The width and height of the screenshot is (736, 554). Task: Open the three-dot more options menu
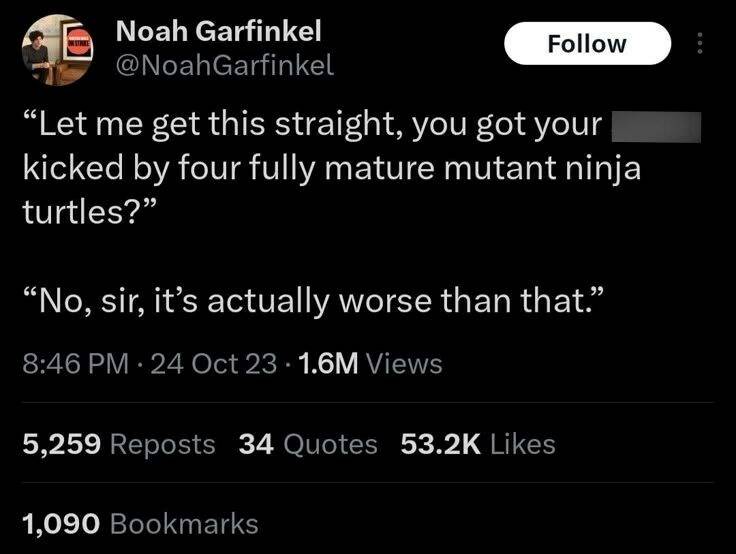tap(700, 45)
